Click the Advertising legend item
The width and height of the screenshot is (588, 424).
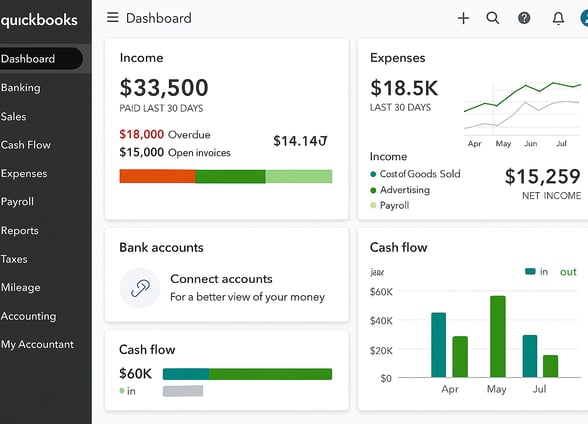[400, 190]
